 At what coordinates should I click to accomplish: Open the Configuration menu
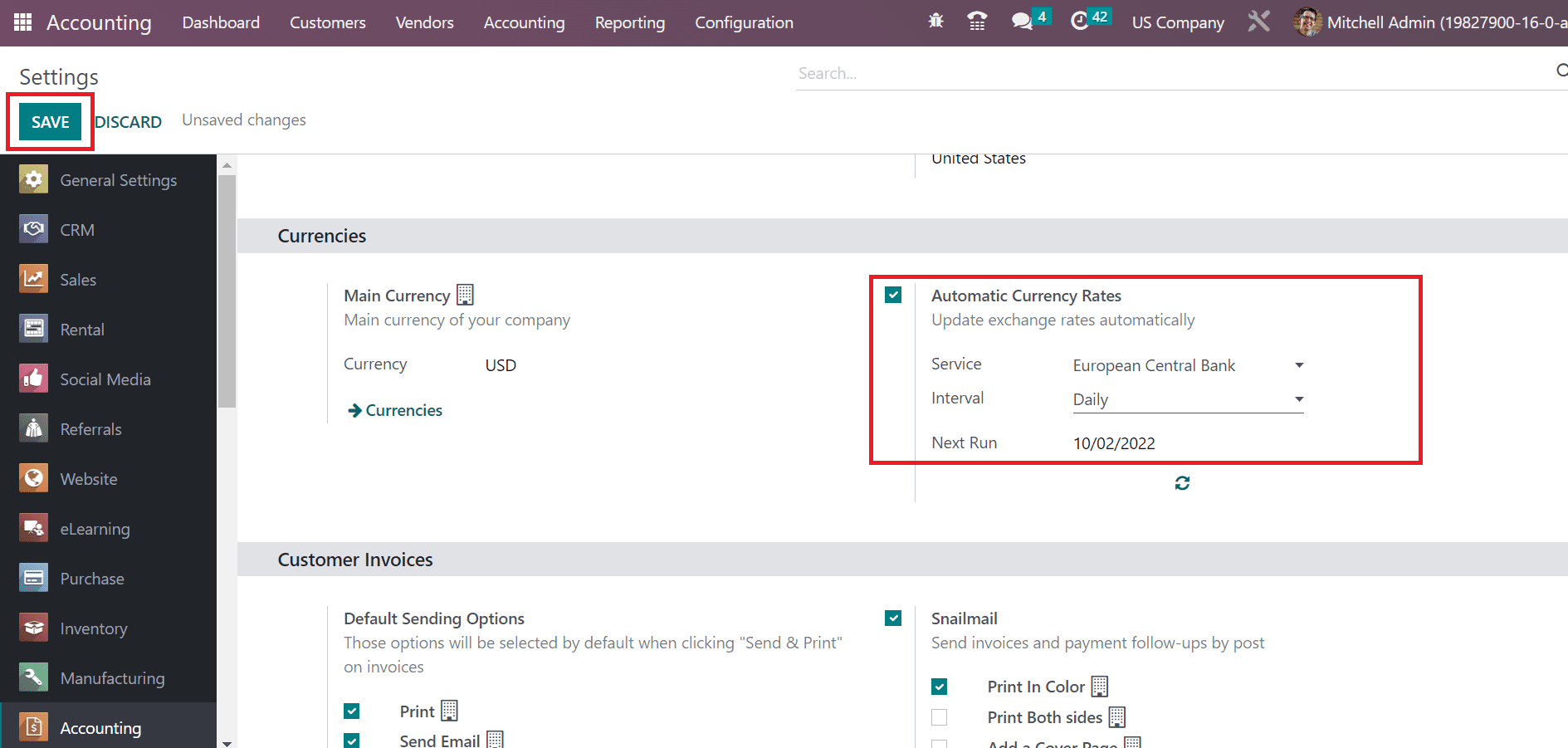click(x=744, y=22)
